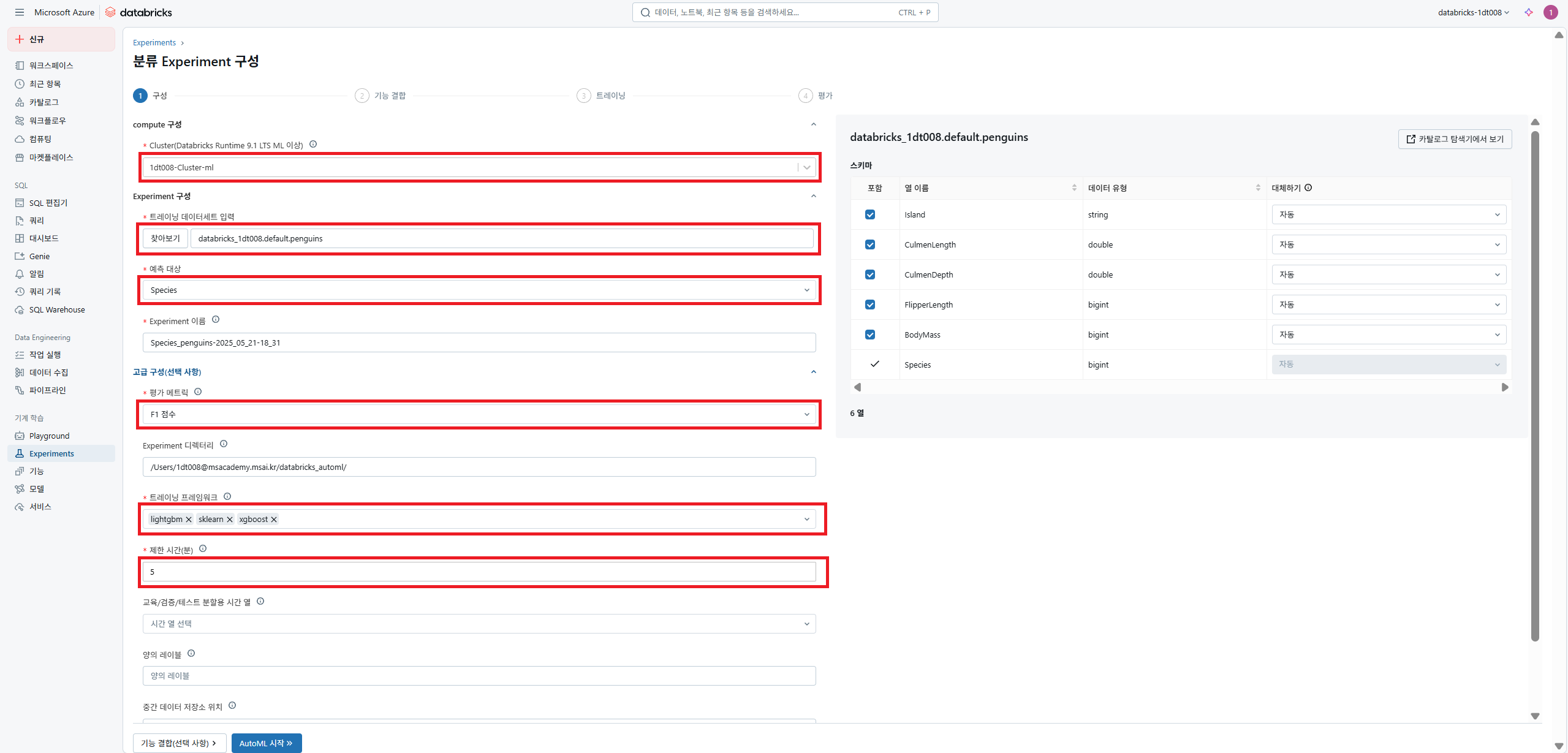Open the user avatar profile menu

coord(1551,12)
